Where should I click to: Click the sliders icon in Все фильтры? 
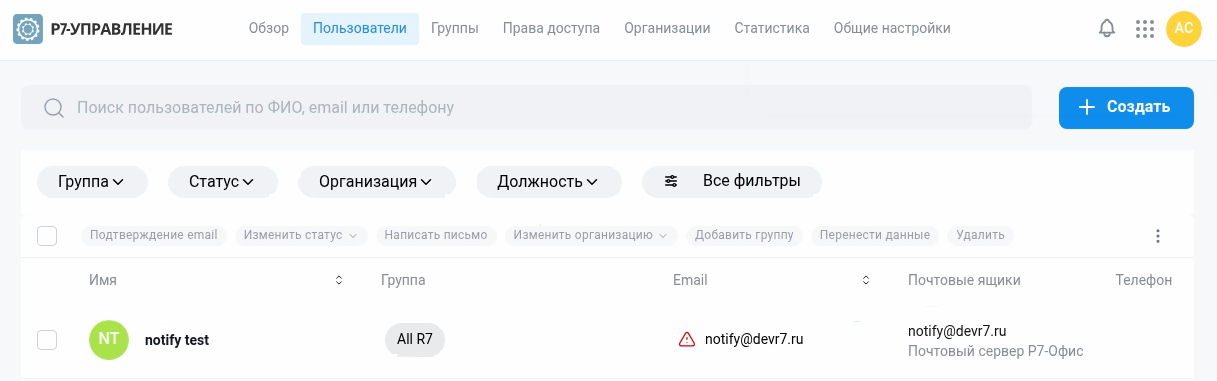click(x=671, y=181)
